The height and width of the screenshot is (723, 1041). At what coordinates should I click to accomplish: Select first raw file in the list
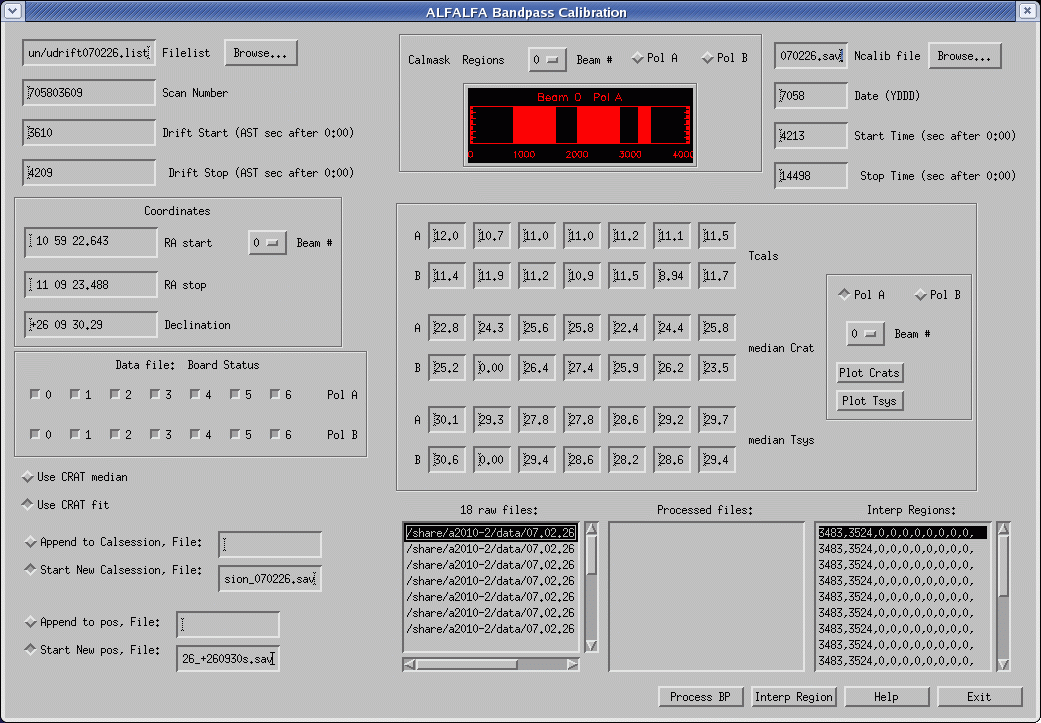tap(490, 533)
